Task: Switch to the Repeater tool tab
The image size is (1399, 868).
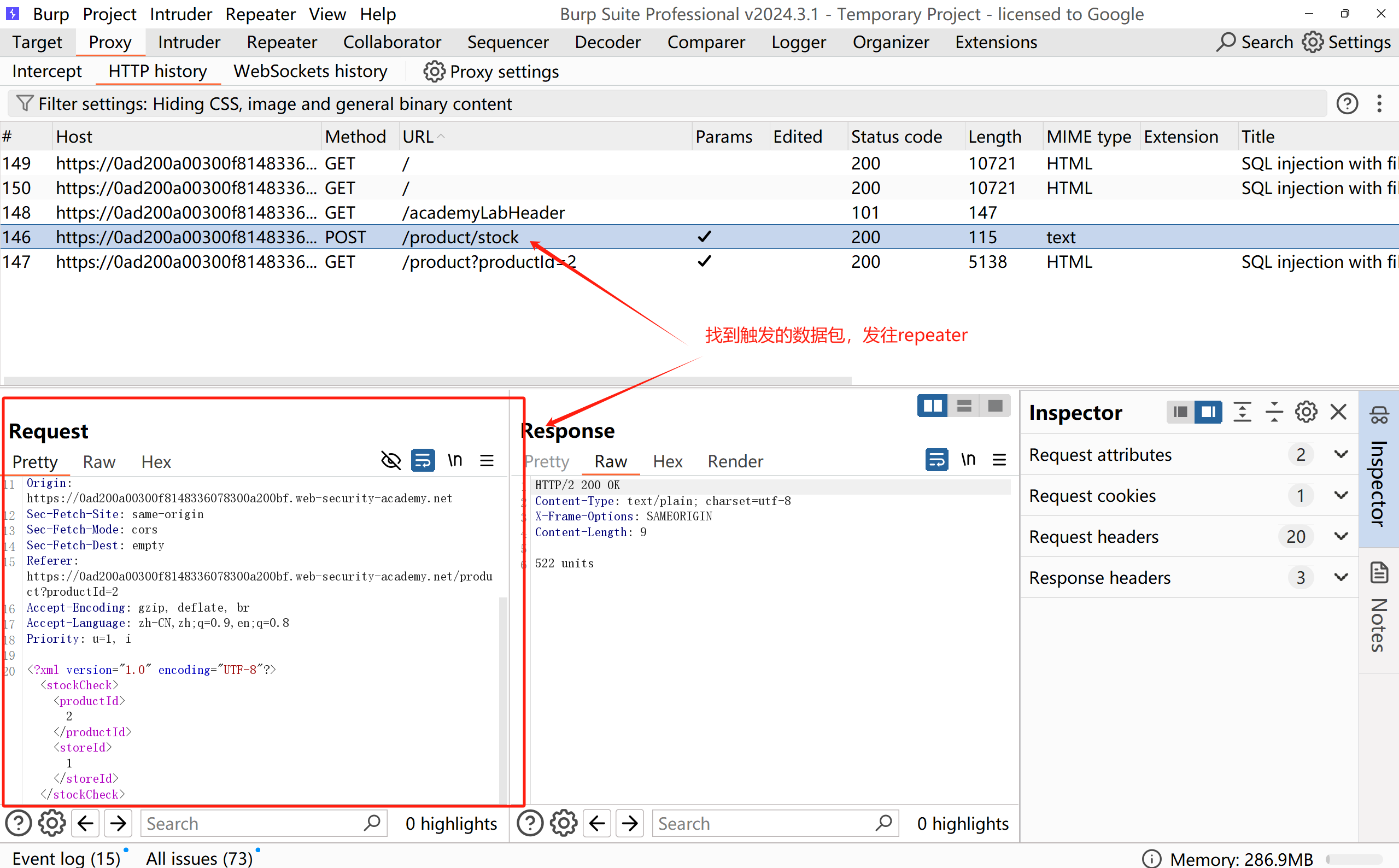Action: [282, 43]
